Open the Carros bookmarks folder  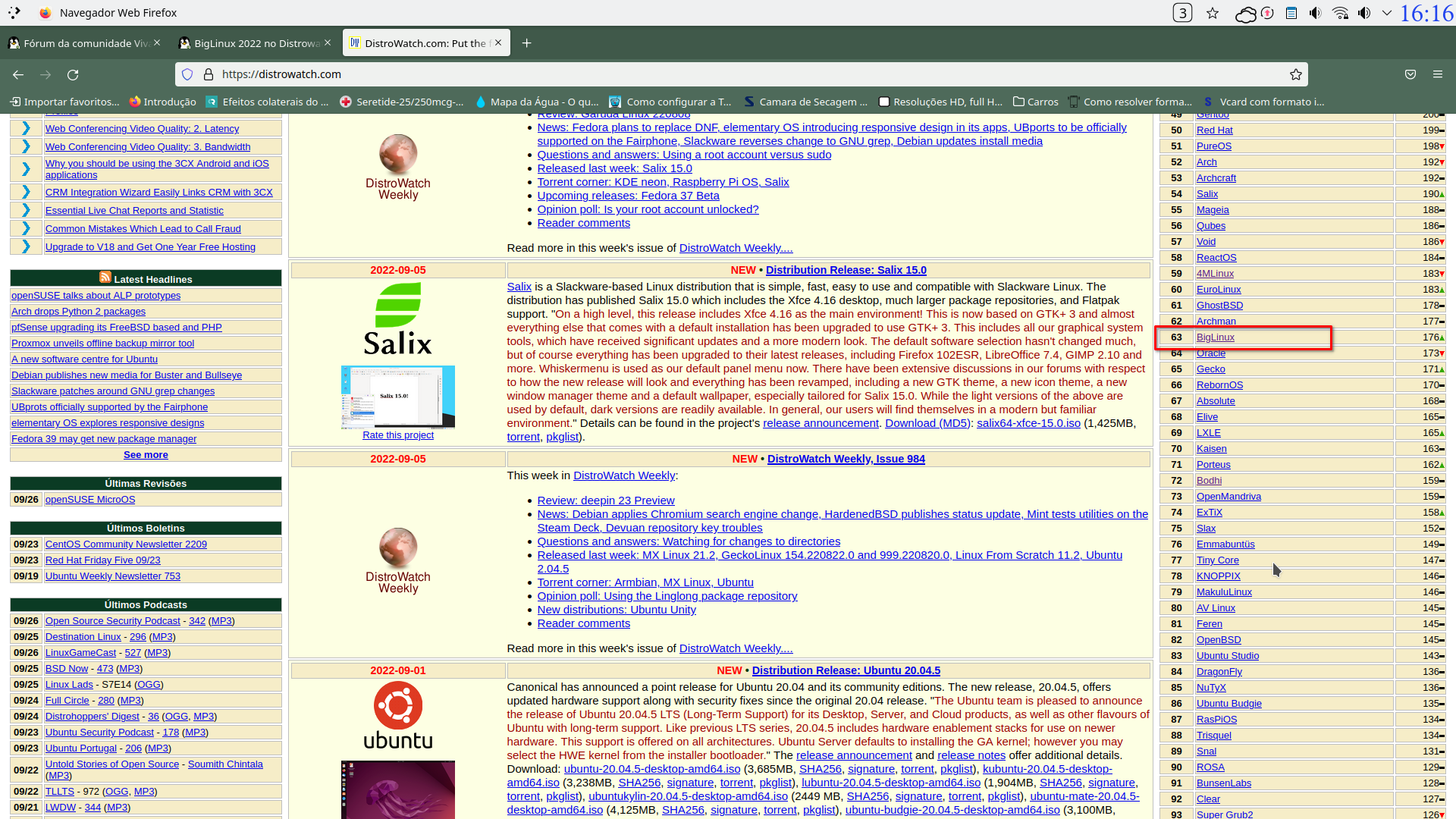(x=1035, y=102)
